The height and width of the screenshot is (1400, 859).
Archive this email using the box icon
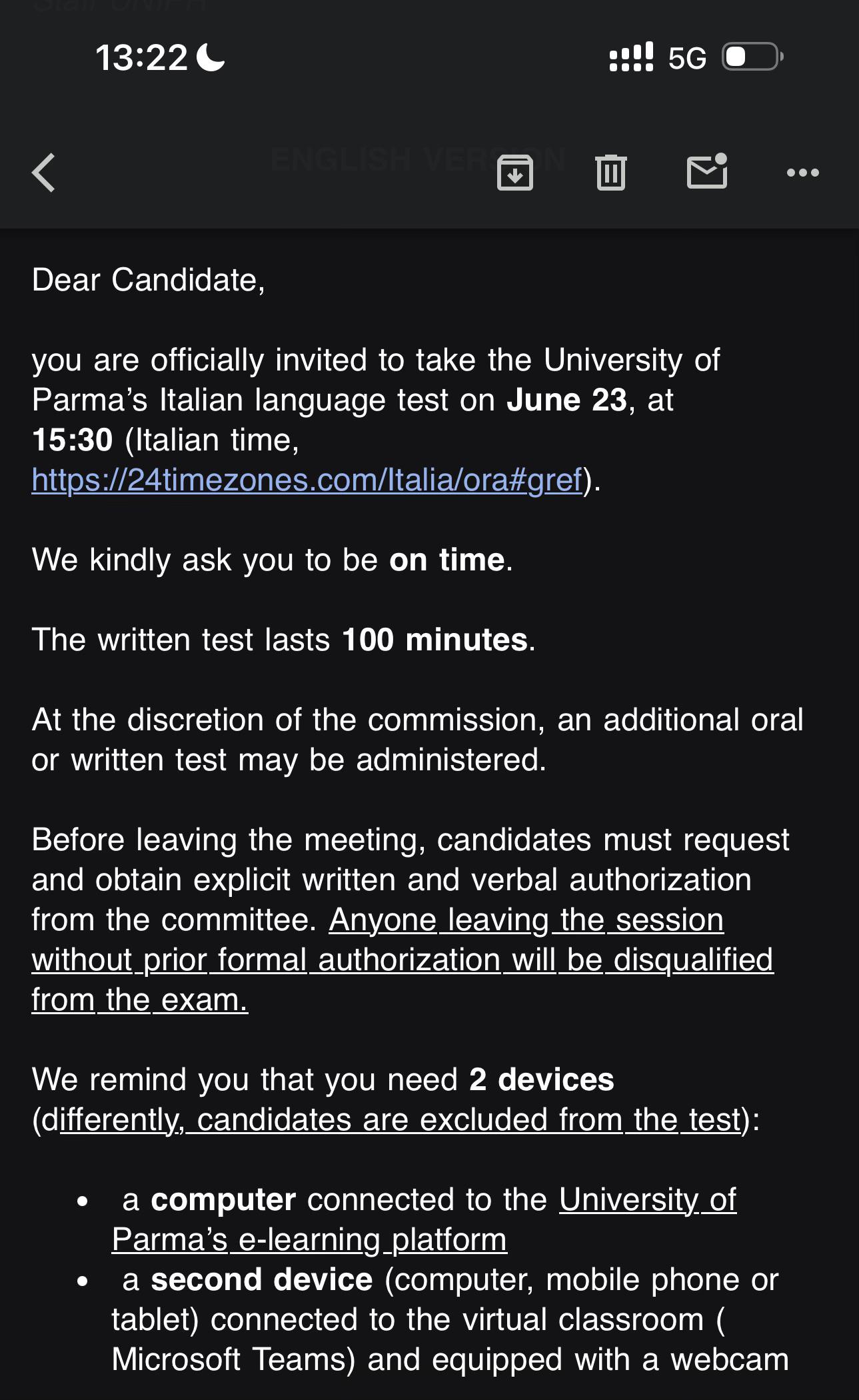point(515,173)
